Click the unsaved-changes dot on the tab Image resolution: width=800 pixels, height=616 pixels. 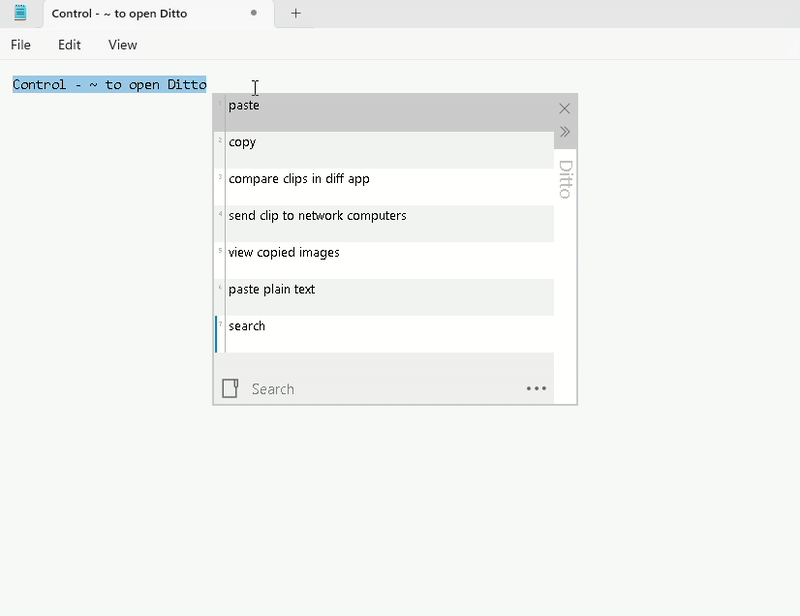[x=254, y=13]
